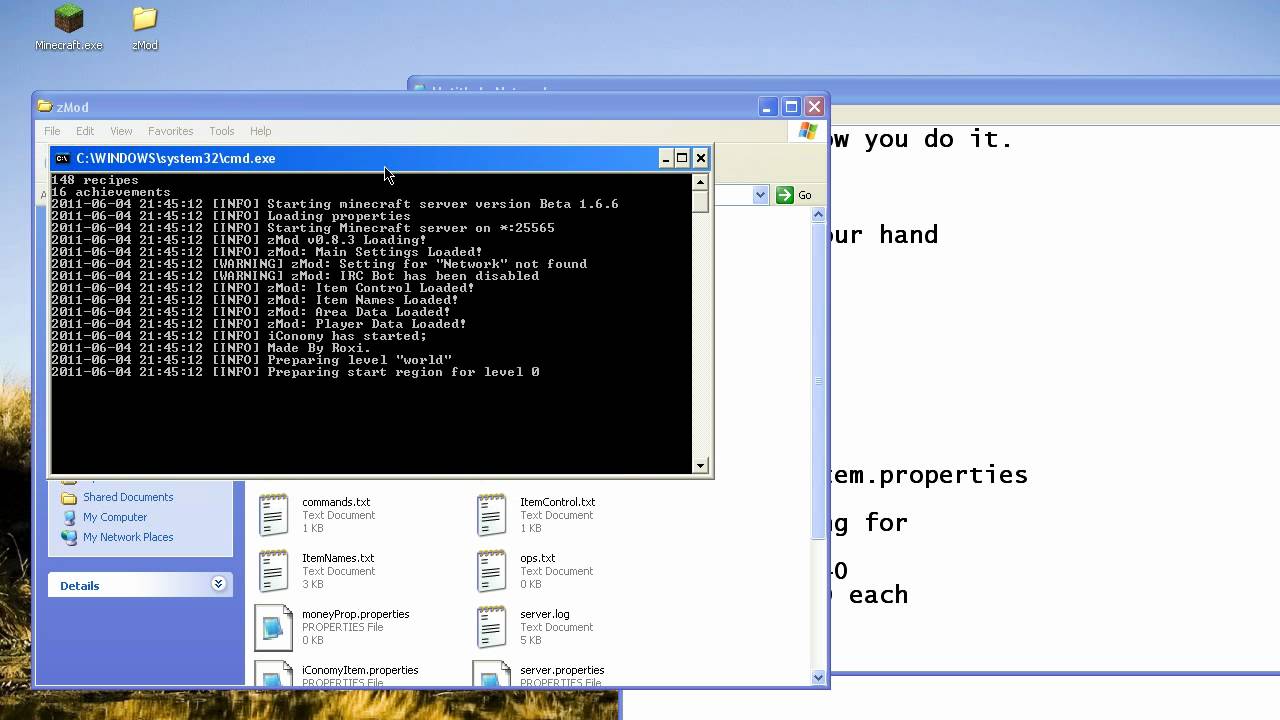The height and width of the screenshot is (720, 1280).
Task: Select the ItemControl.txt file icon
Action: click(491, 515)
